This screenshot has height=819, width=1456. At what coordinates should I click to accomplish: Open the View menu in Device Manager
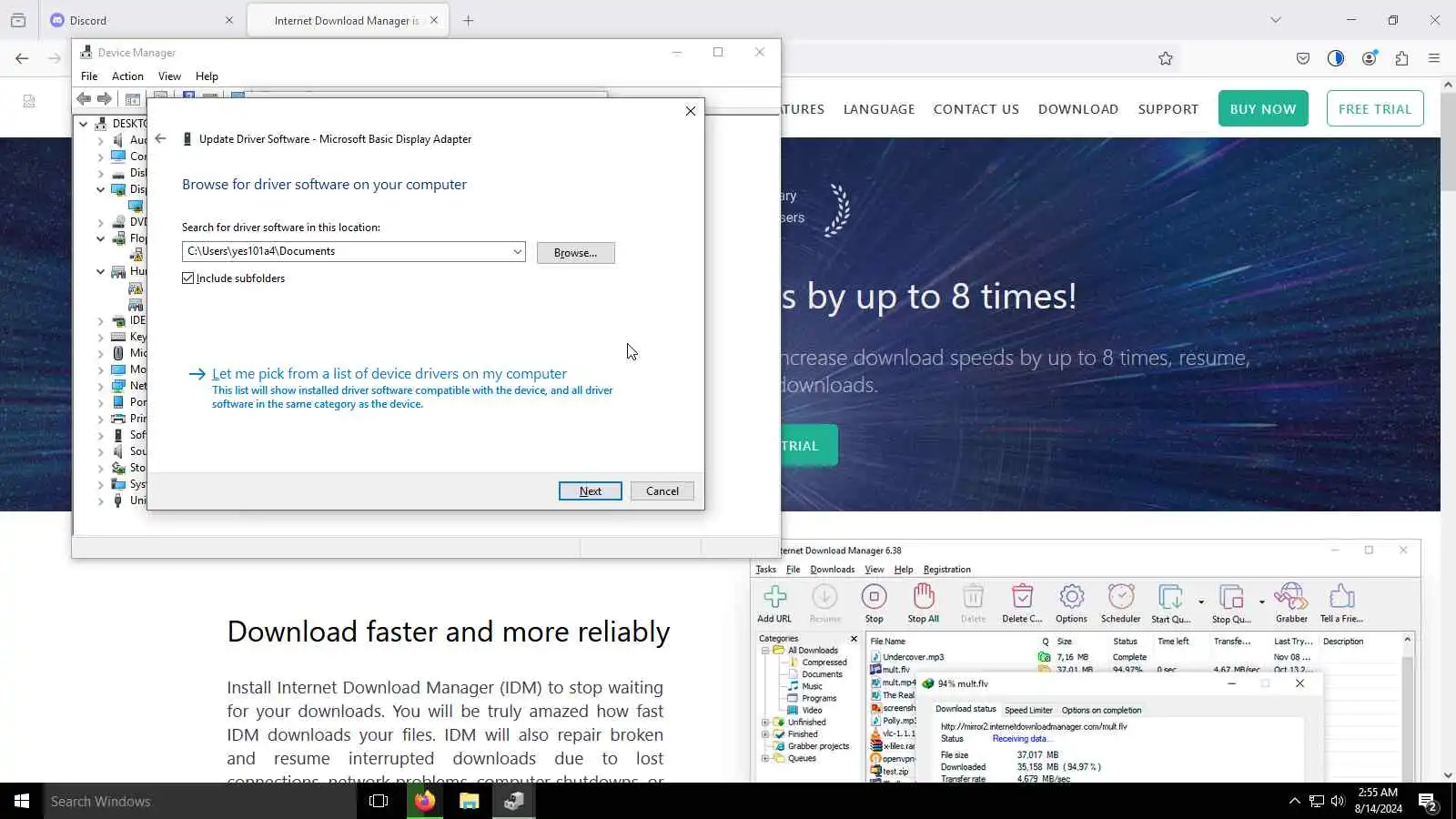169,76
